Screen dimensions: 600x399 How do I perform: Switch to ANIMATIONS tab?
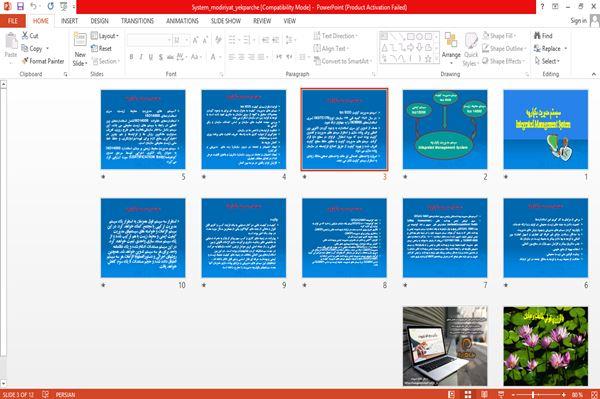(182, 21)
